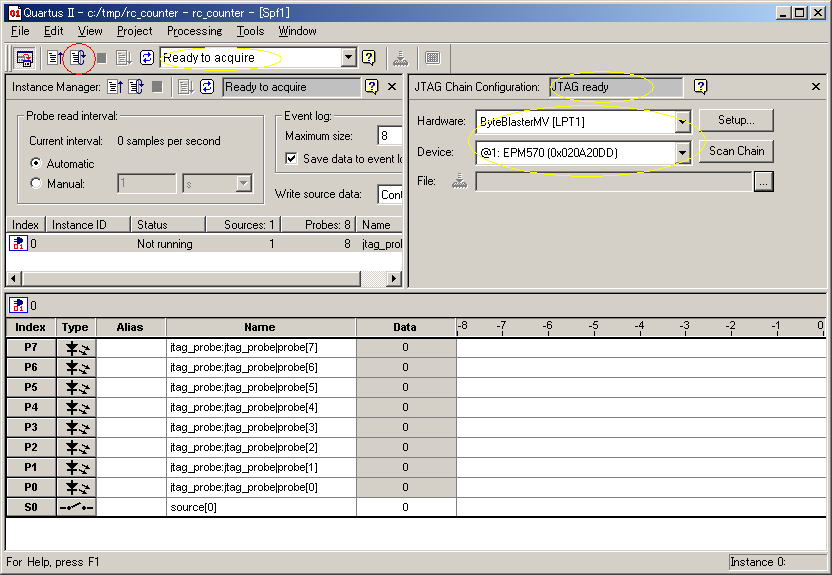Click Data value cell for source[0] row
Image resolution: width=832 pixels, height=575 pixels.
(x=405, y=508)
